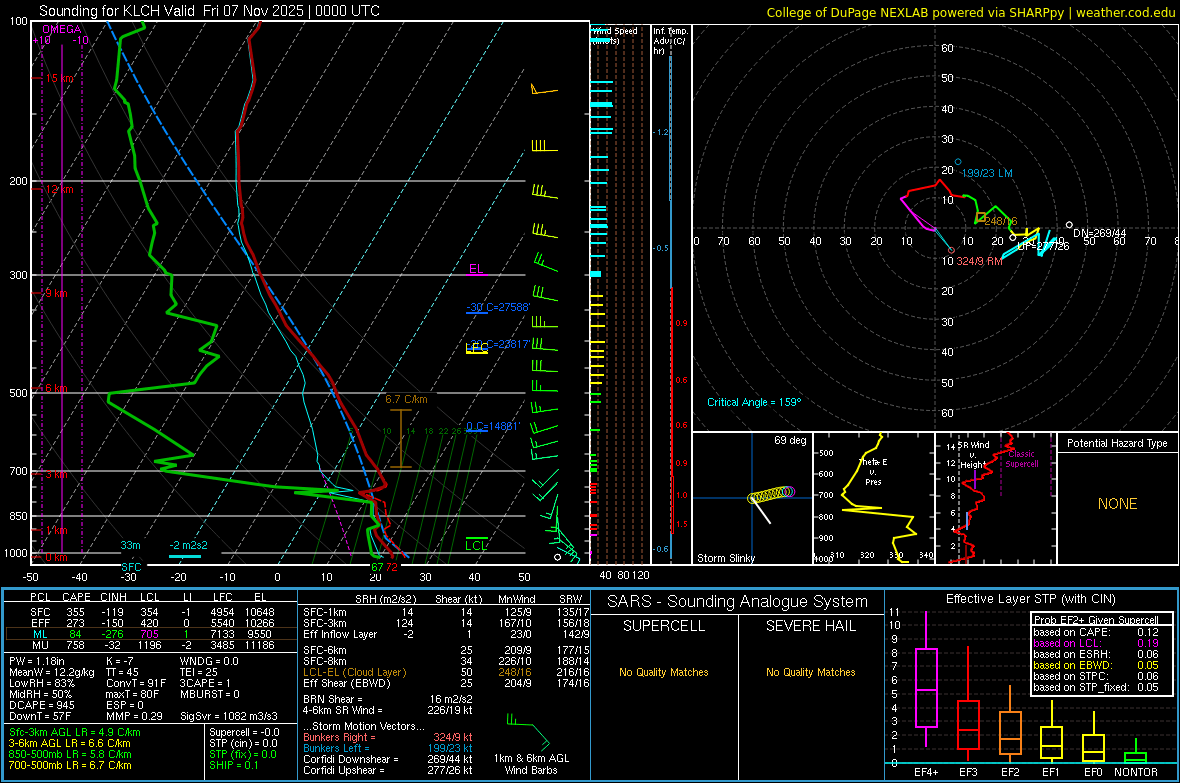Viewport: 1180px width, 783px height.
Task: Click the 'SR Wind v. Height' plot label
Action: [973, 455]
